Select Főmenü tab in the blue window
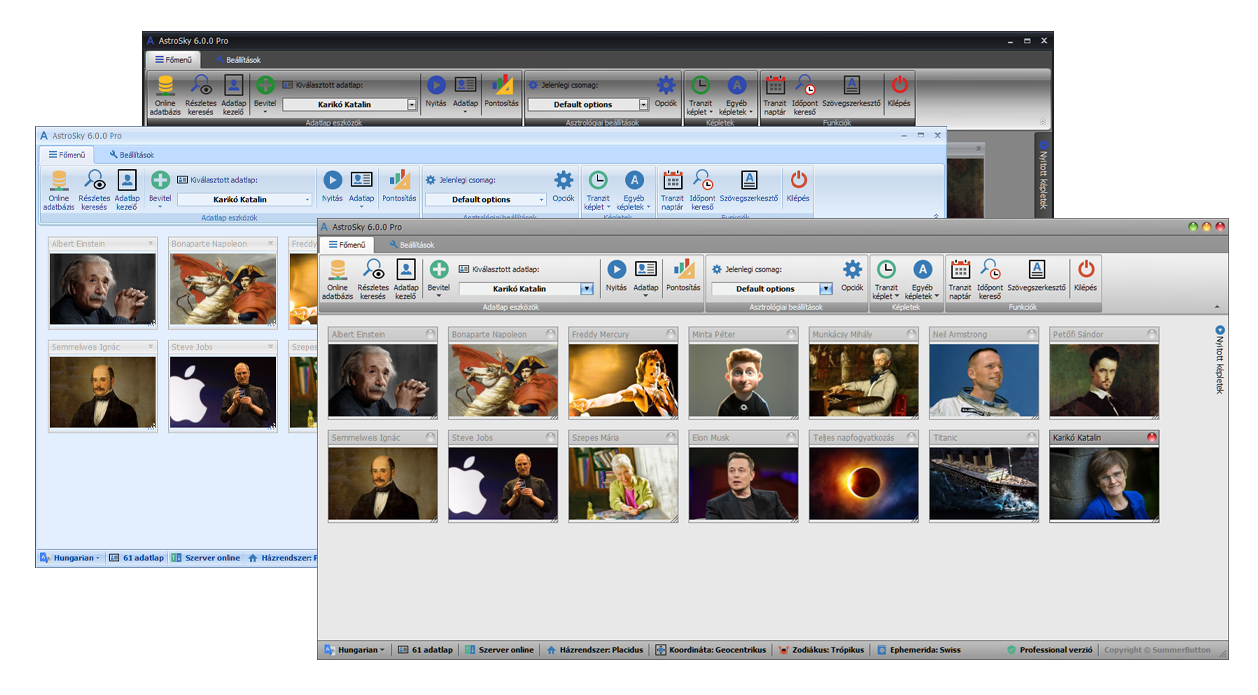Image resolution: width=1258 pixels, height=695 pixels. pyautogui.click(x=66, y=155)
